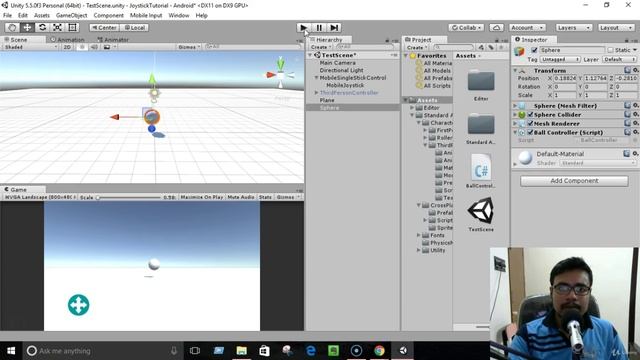Expand ThirdPersonController in Hierarchy

click(316, 93)
